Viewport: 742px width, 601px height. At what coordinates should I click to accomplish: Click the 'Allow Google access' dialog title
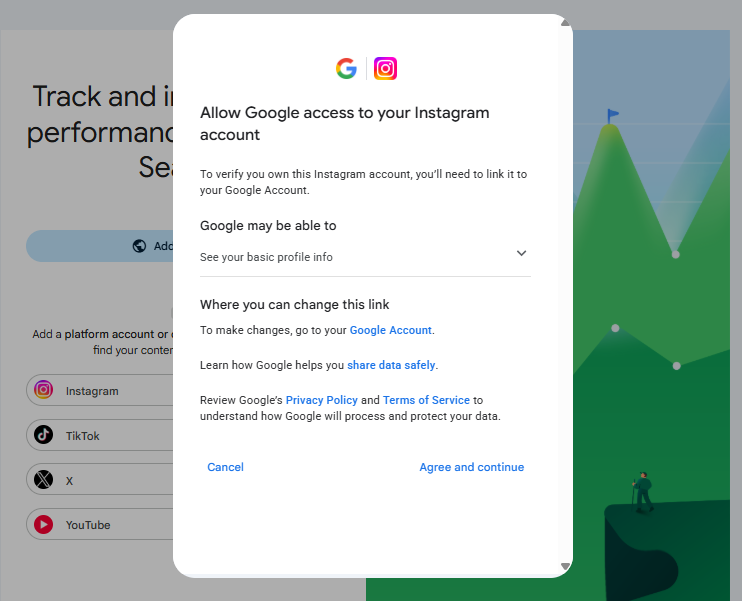344,124
